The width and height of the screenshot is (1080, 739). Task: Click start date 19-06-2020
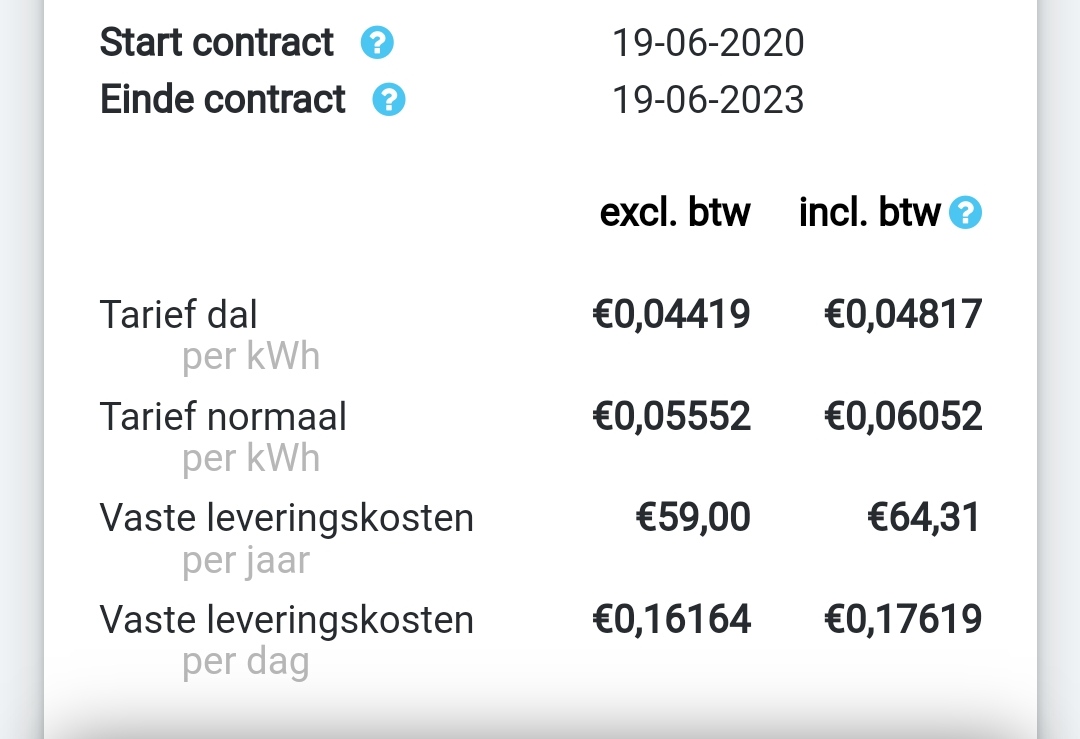tap(708, 43)
